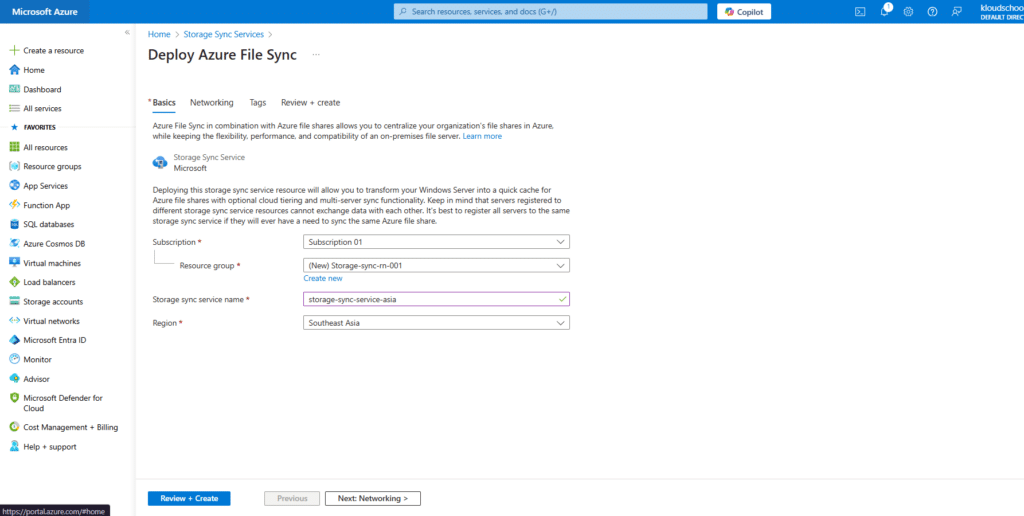Click the Microsoft Entra ID icon
Screen dimensions: 1024x516
15,340
